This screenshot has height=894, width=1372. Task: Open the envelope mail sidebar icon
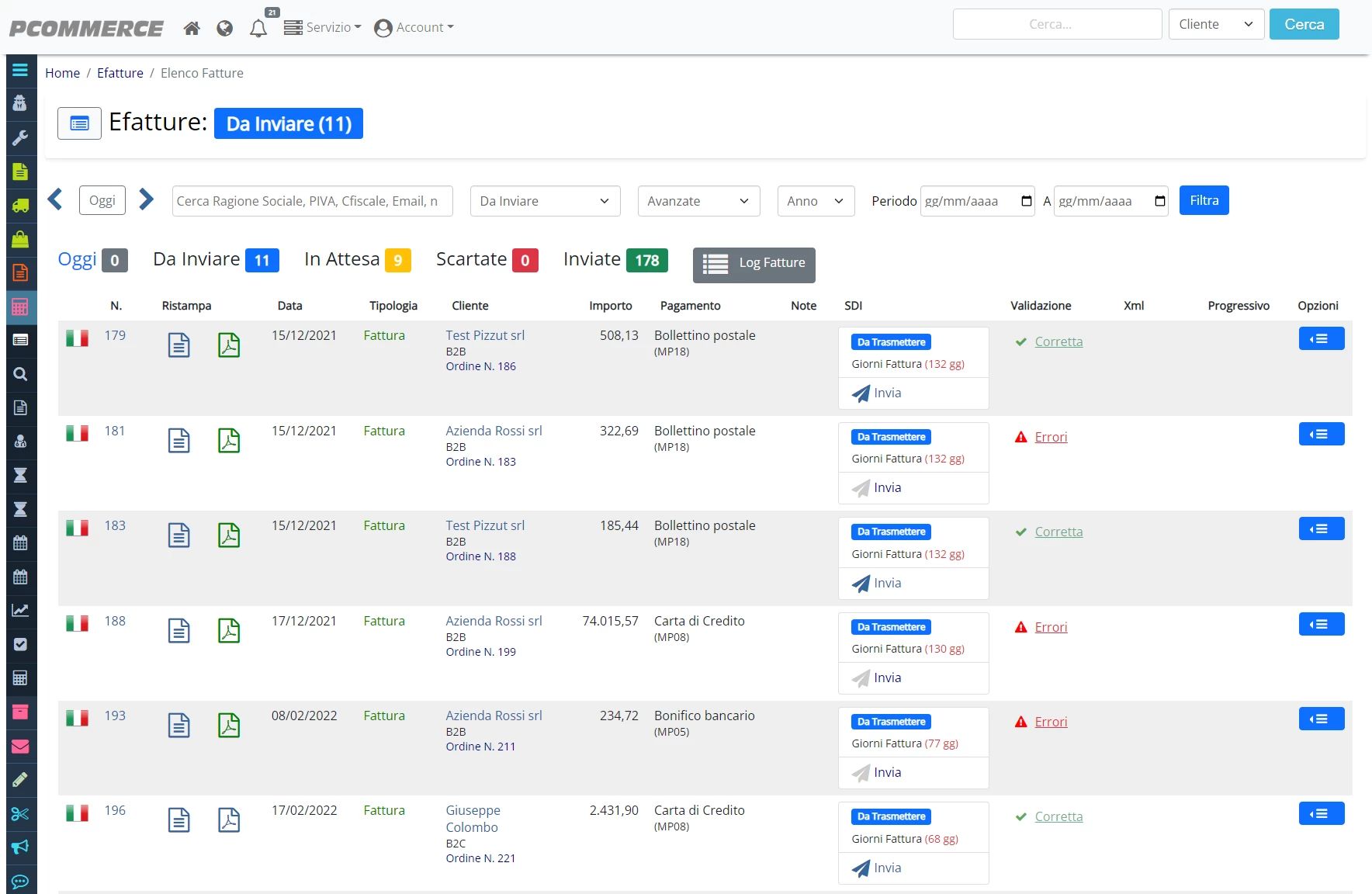pyautogui.click(x=20, y=746)
